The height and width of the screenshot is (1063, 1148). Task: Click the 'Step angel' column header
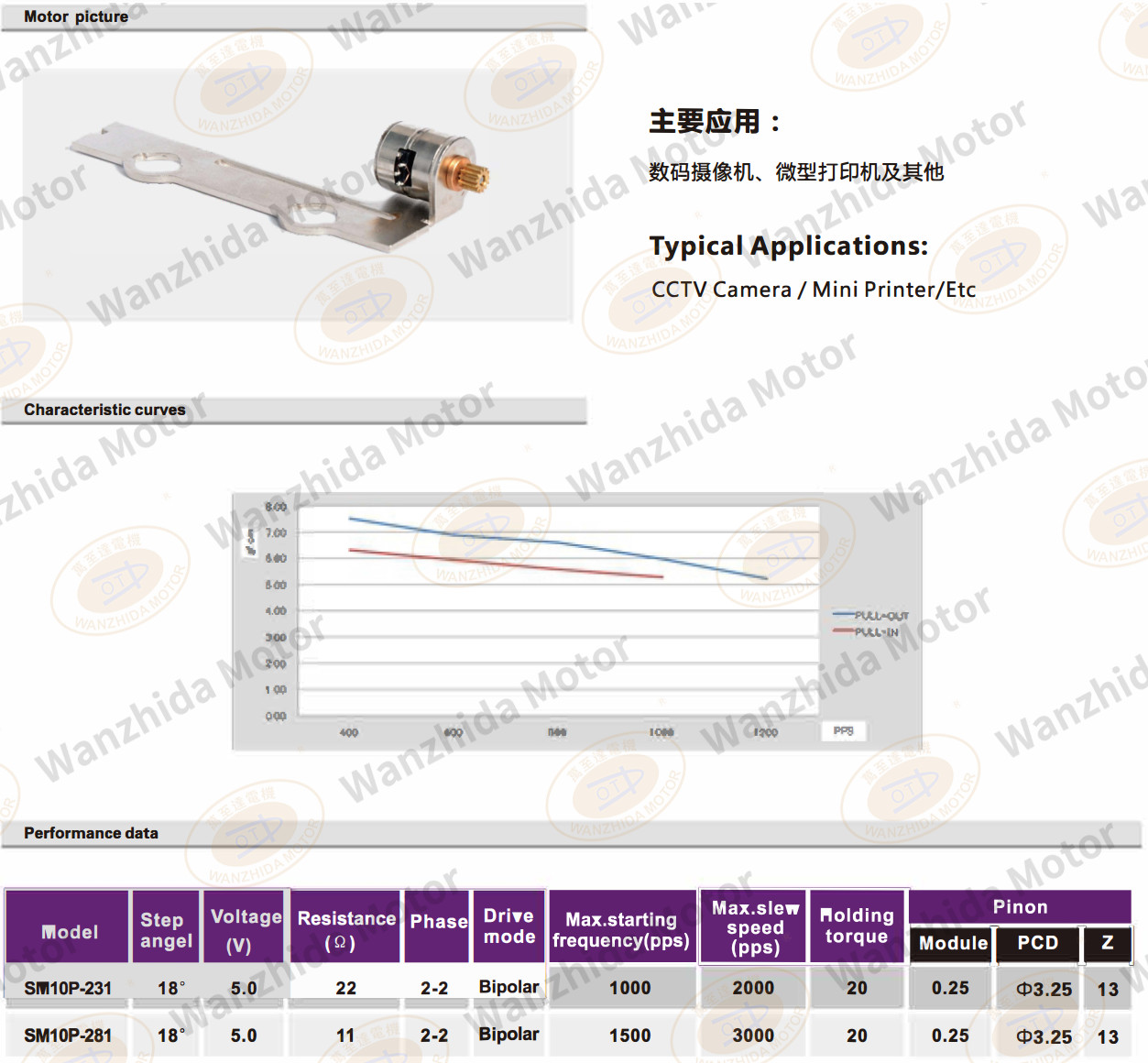(166, 927)
